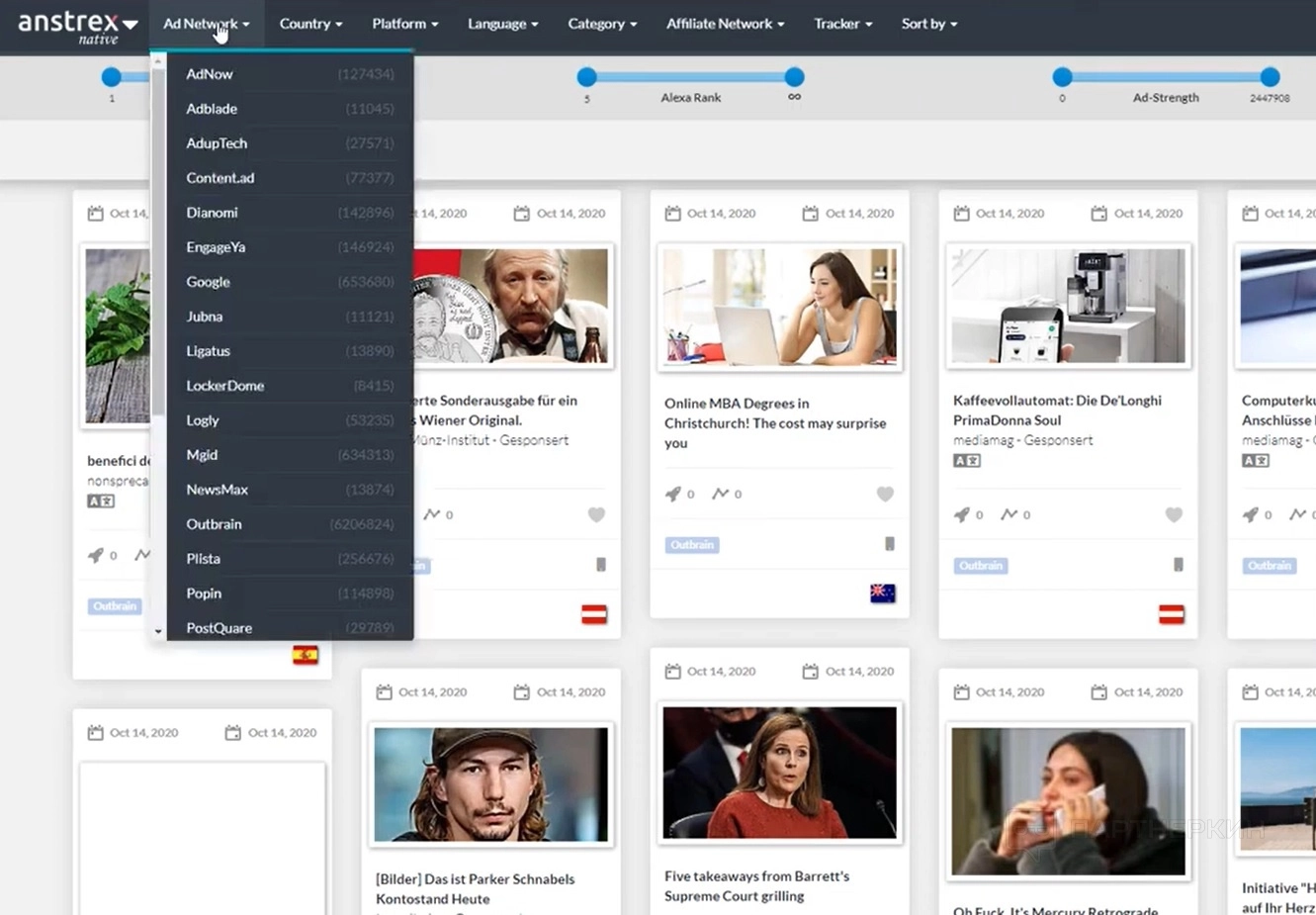Pick Mgid from the Ad Network list
This screenshot has width=1316, height=915.
[x=202, y=455]
